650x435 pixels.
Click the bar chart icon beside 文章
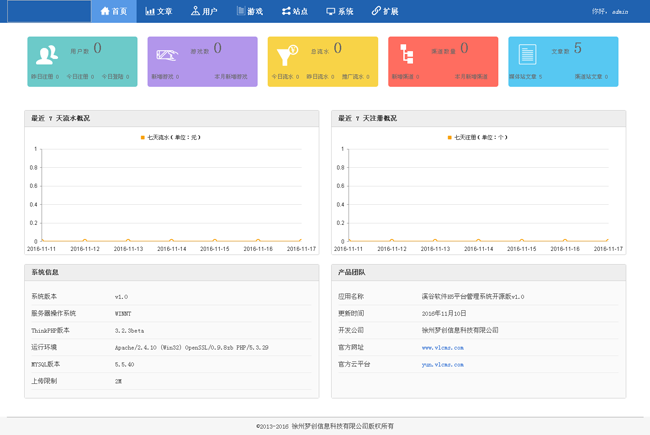pos(149,11)
